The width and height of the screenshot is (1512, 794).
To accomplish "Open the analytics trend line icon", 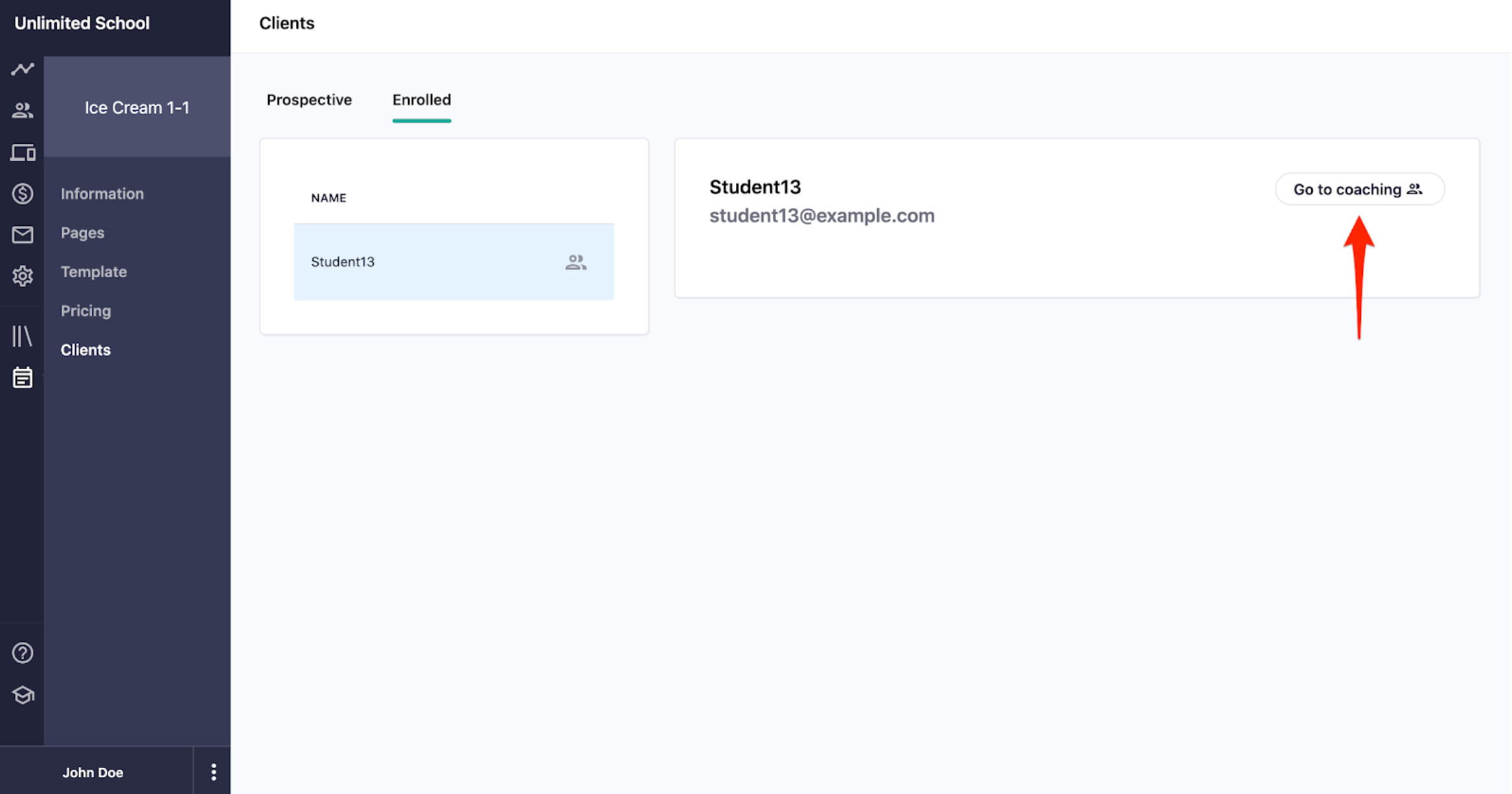I will pos(22,69).
